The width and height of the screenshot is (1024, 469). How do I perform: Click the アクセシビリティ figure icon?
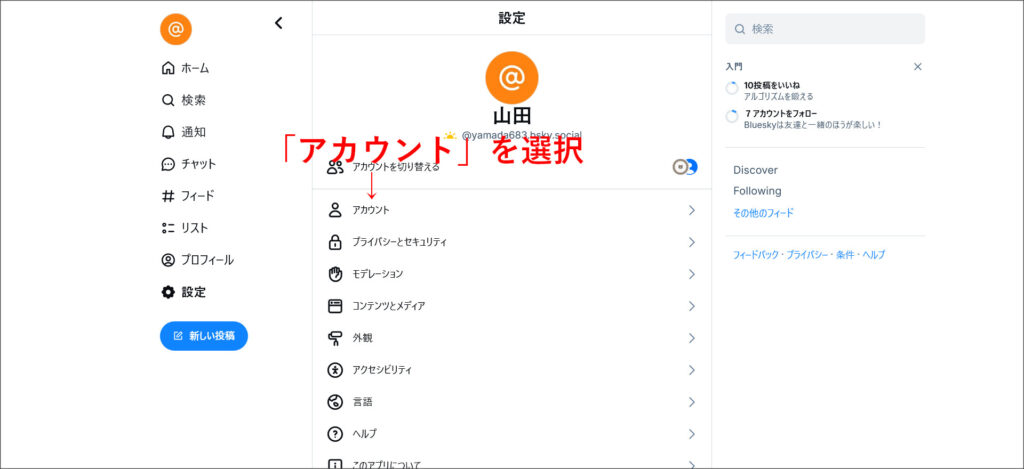click(x=335, y=370)
